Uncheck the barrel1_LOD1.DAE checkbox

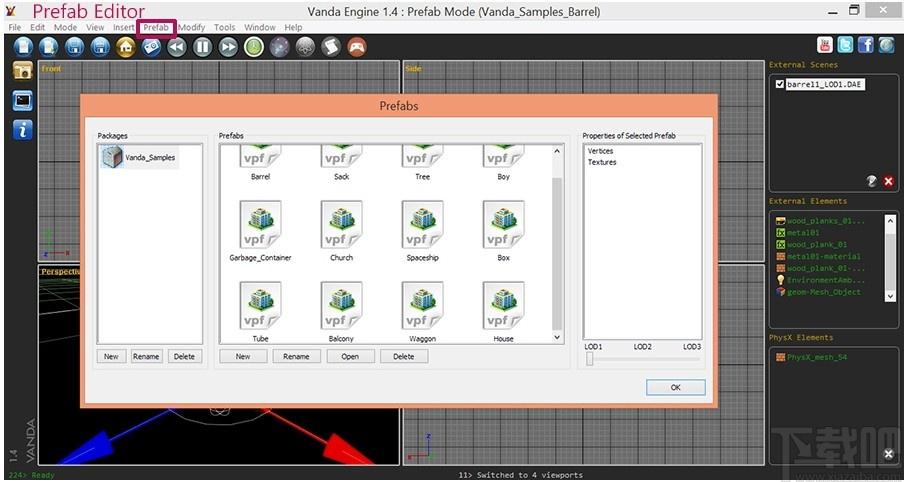780,84
